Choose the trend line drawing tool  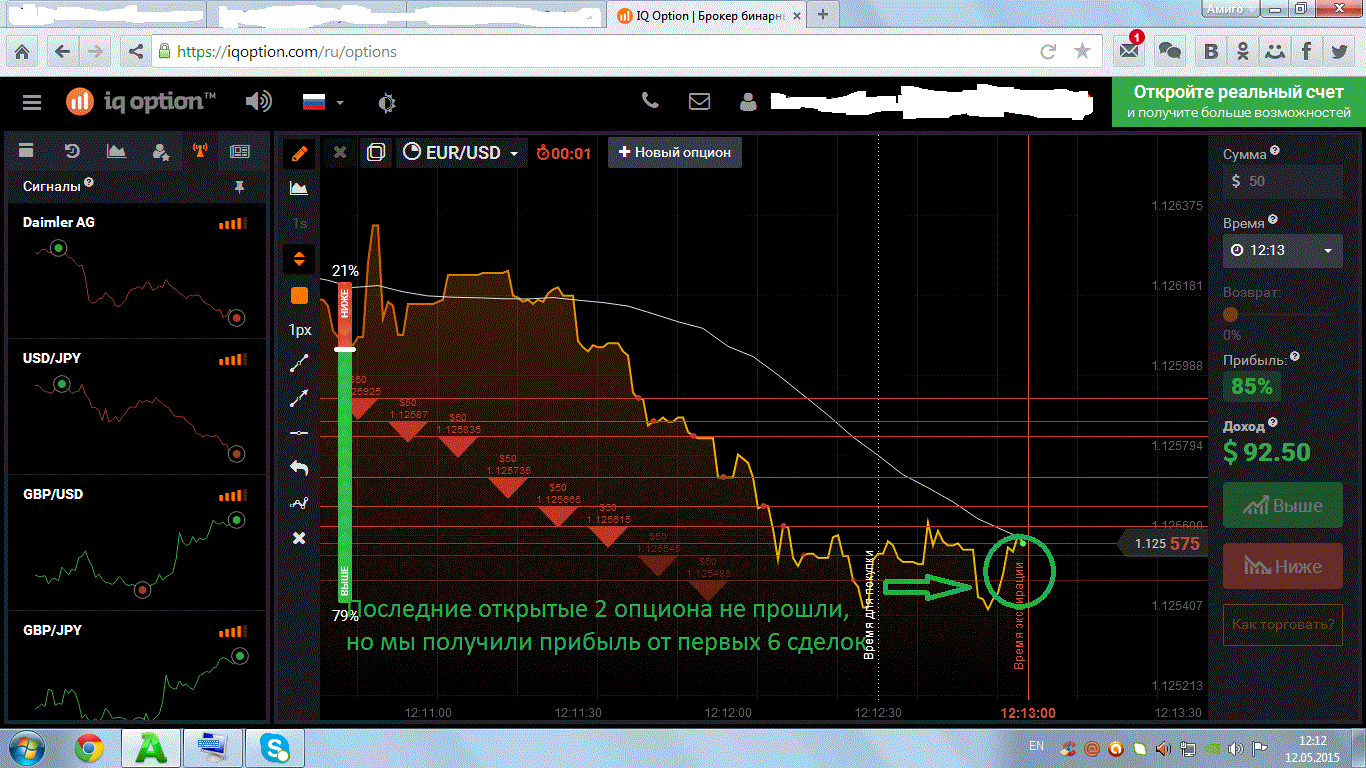(298, 363)
